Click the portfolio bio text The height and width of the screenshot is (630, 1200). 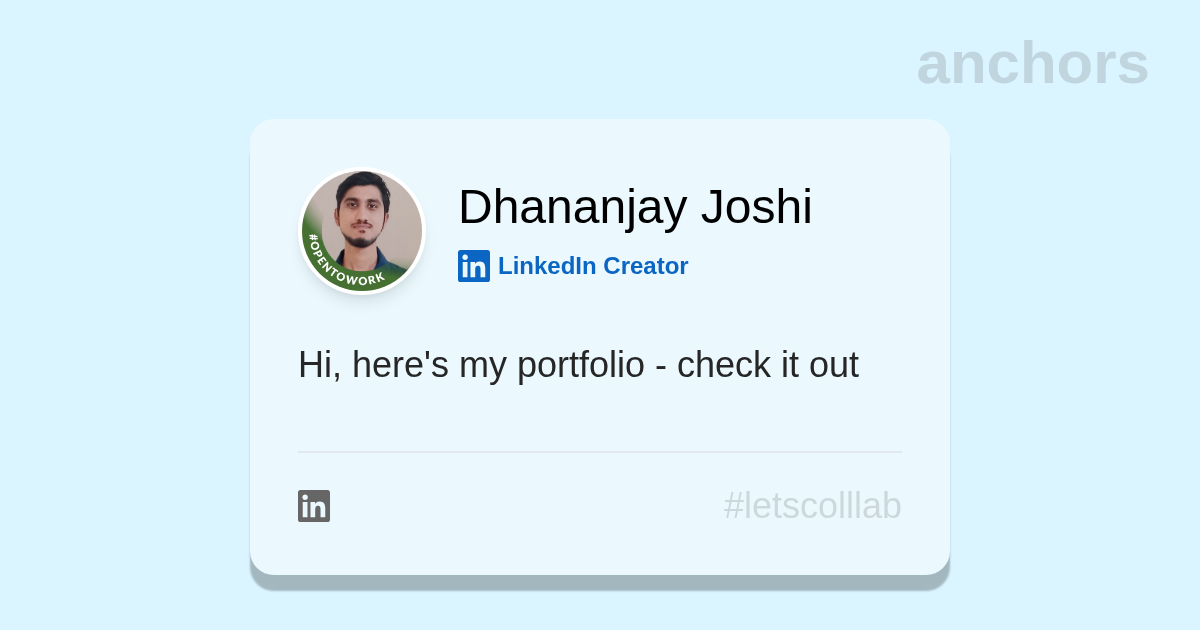578,365
